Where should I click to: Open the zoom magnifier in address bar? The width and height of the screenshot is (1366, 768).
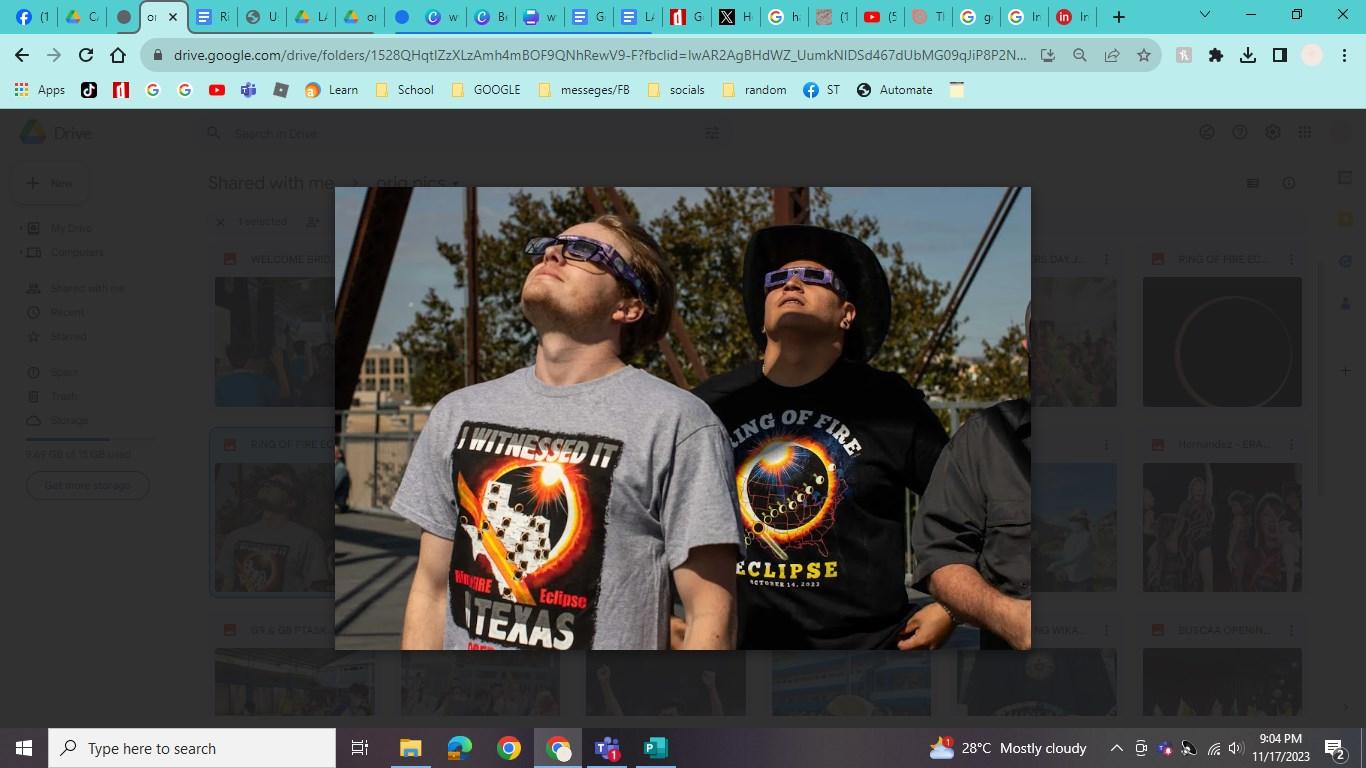[x=1080, y=56]
